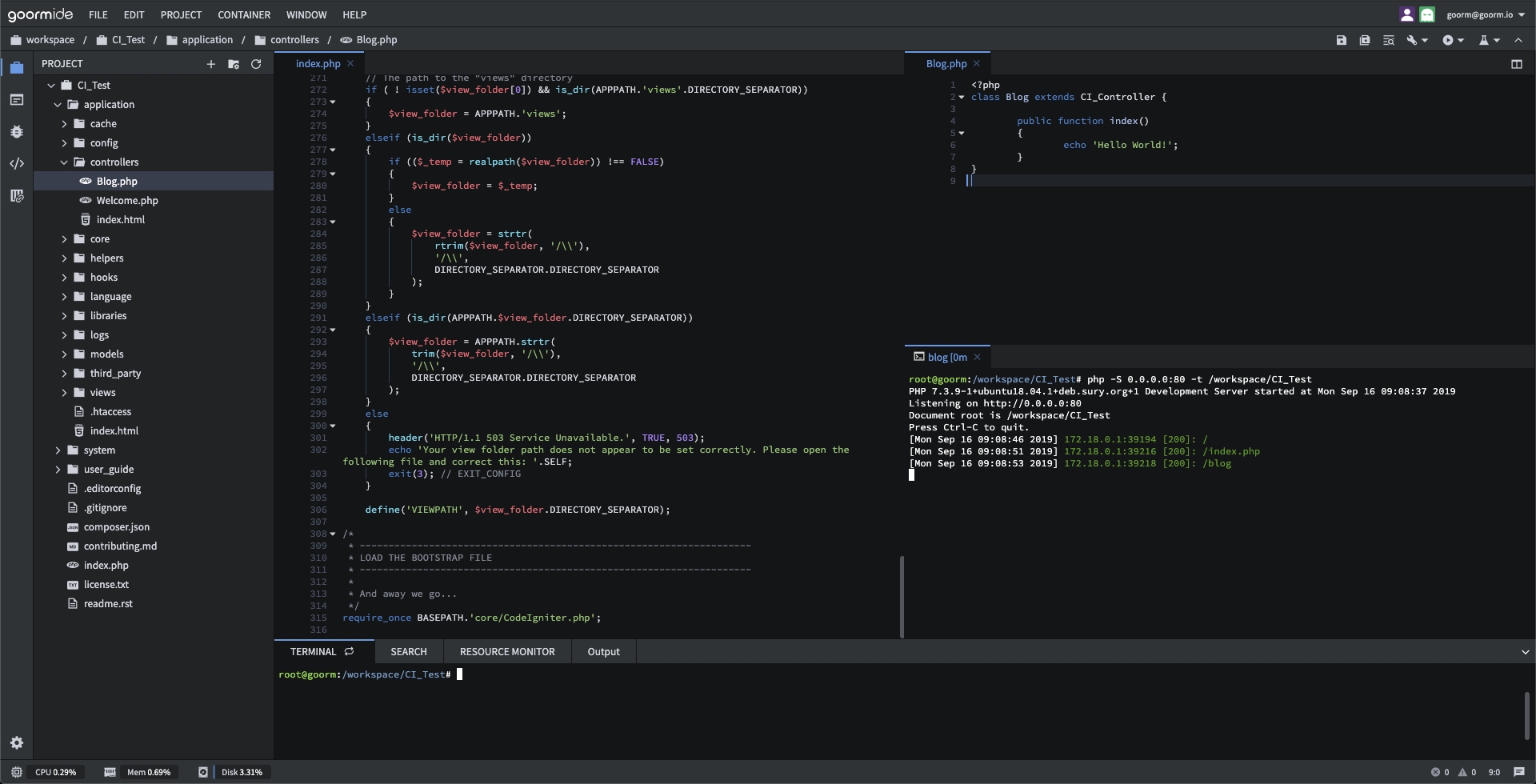Switch to the RESOURCE MONITOR tab
The width and height of the screenshot is (1536, 784).
pyautogui.click(x=506, y=652)
